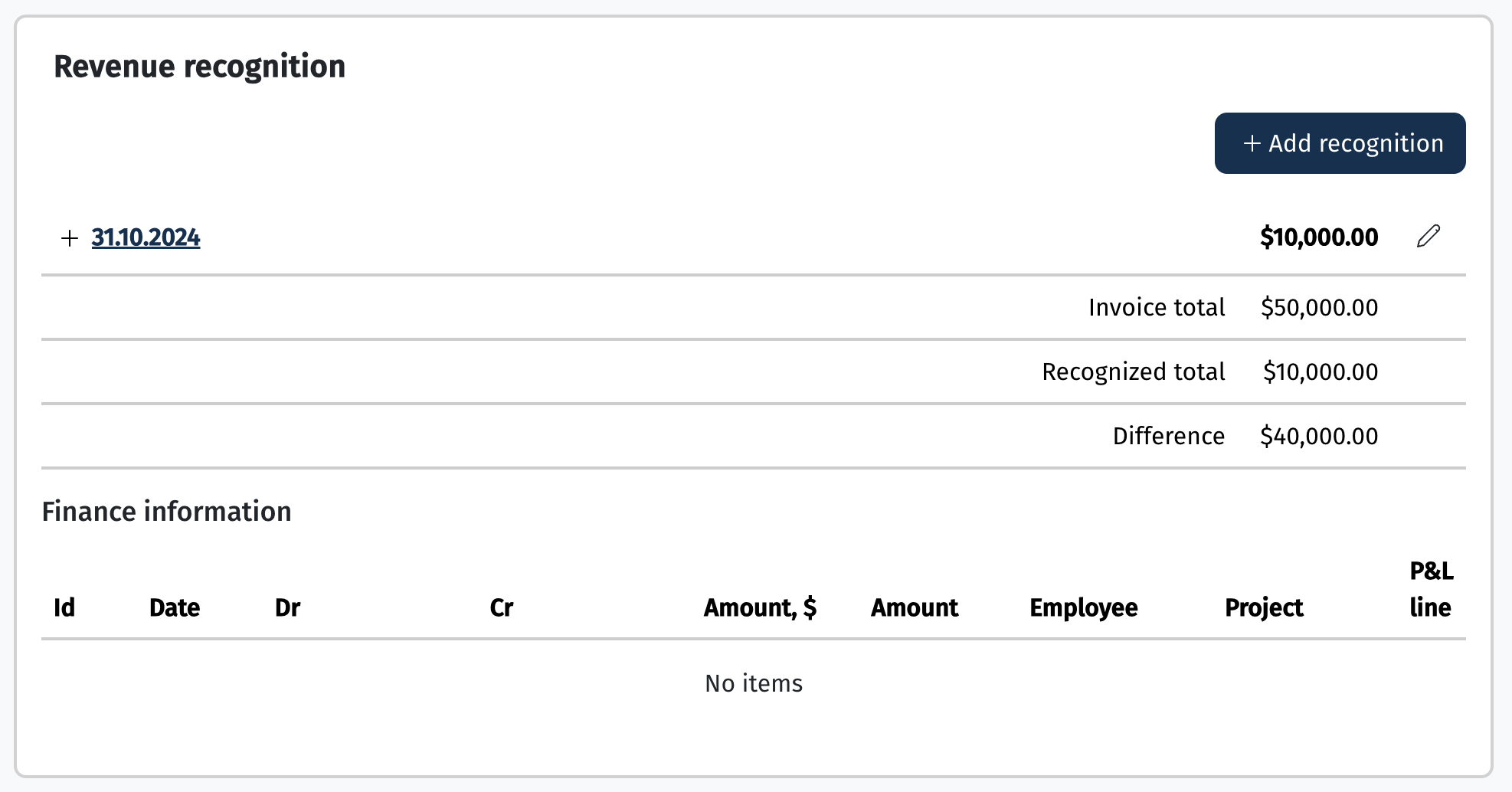The image size is (1512, 792).
Task: Click the Amount, $ column header
Action: [x=761, y=607]
